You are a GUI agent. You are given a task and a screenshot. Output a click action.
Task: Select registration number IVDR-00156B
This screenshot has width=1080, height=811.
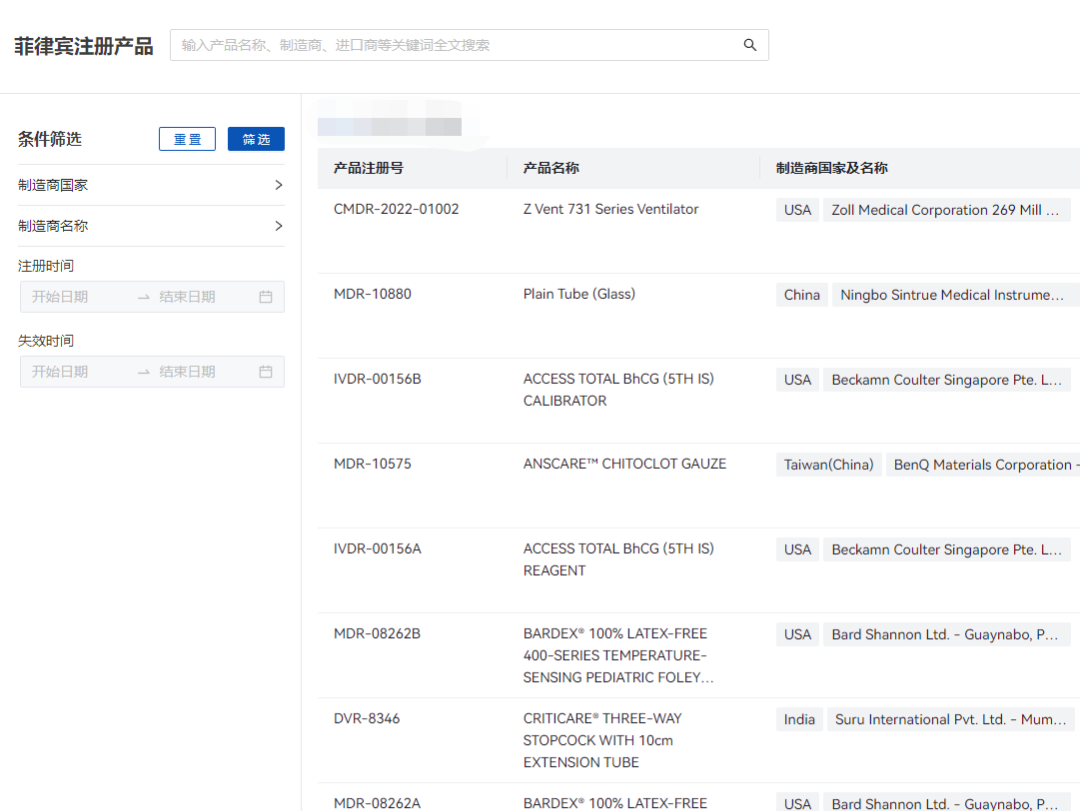coord(377,379)
